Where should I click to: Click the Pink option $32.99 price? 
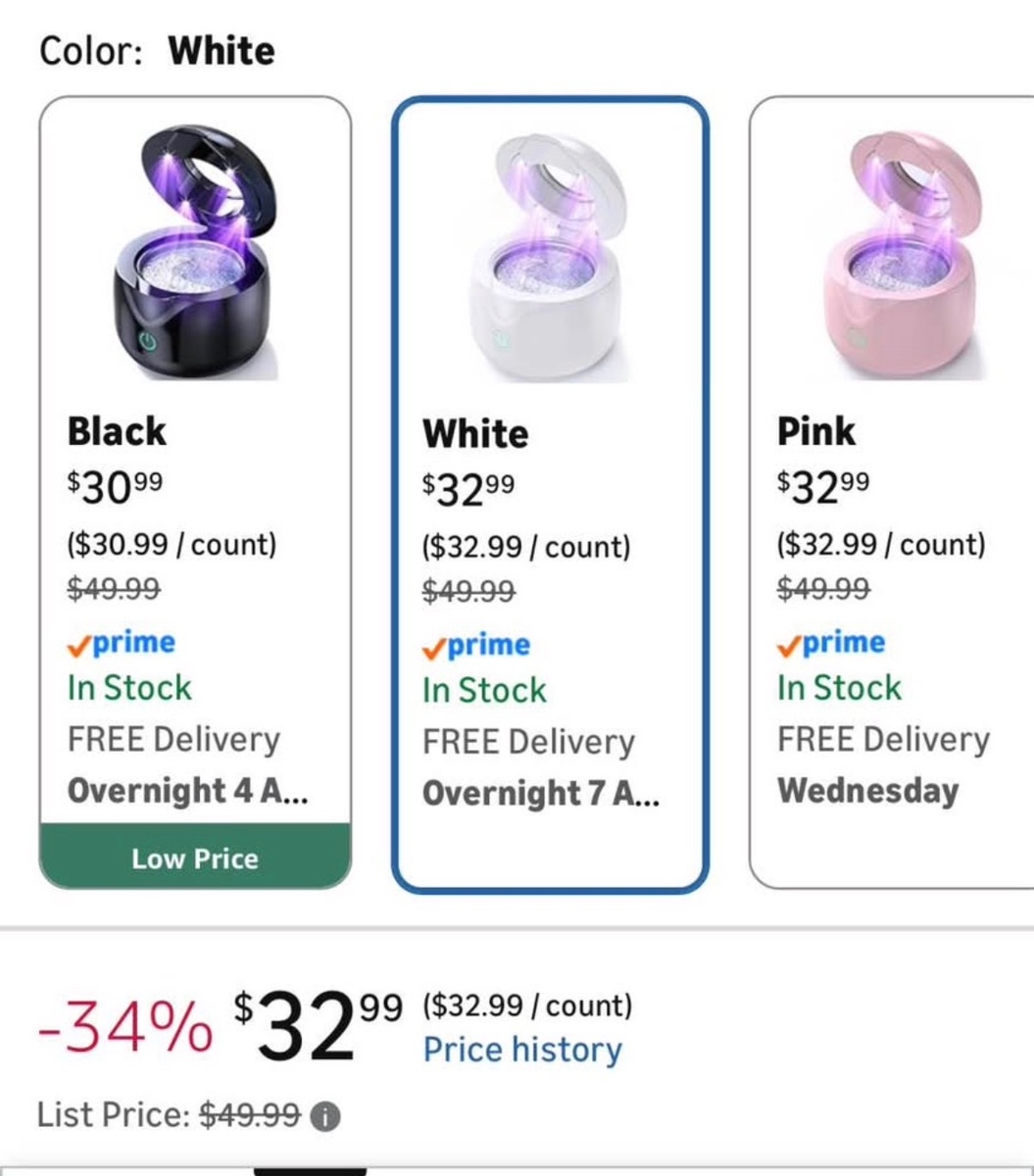[823, 485]
